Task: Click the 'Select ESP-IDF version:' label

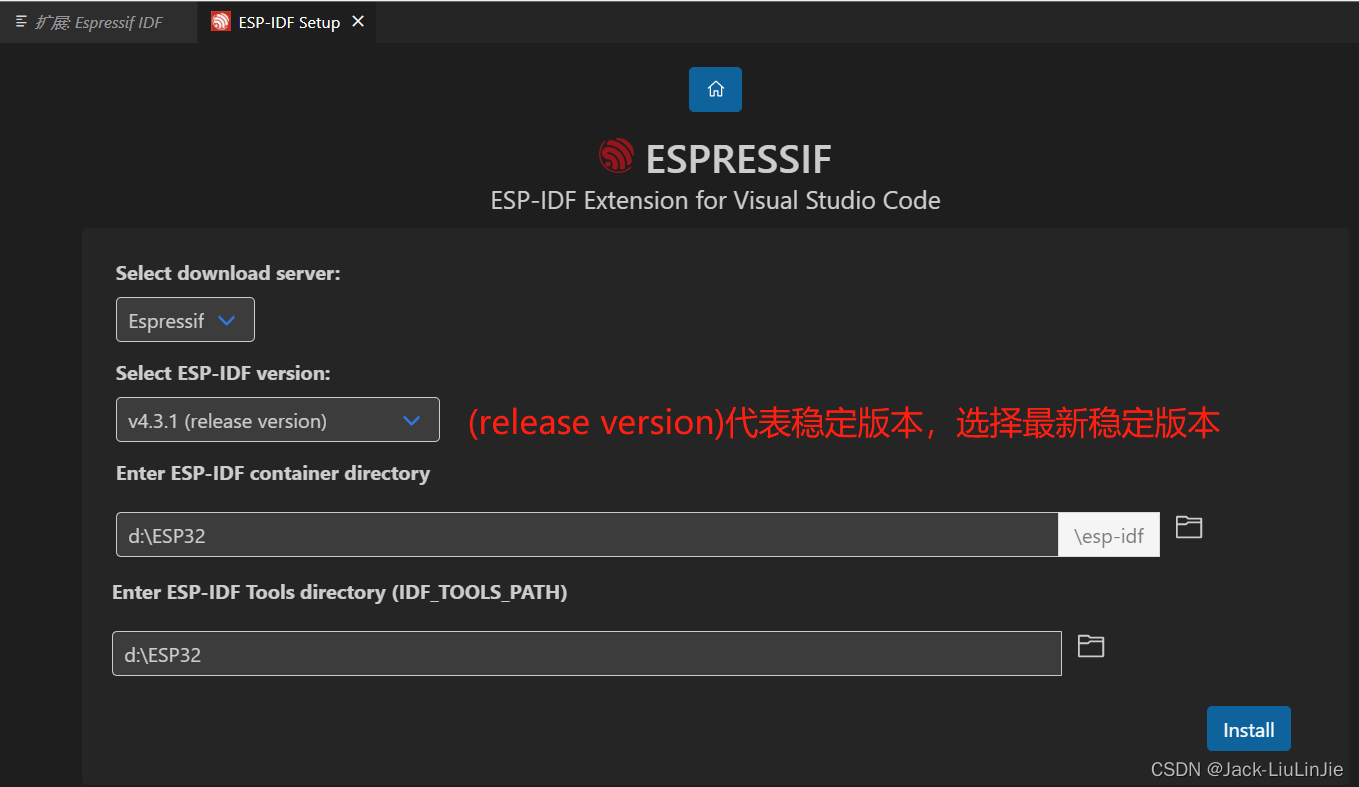Action: coord(223,373)
